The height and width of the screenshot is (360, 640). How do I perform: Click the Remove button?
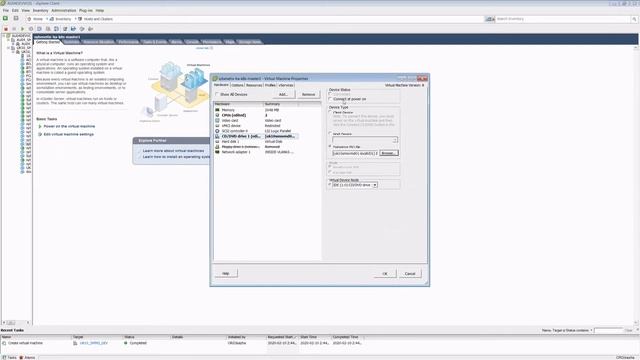point(308,94)
